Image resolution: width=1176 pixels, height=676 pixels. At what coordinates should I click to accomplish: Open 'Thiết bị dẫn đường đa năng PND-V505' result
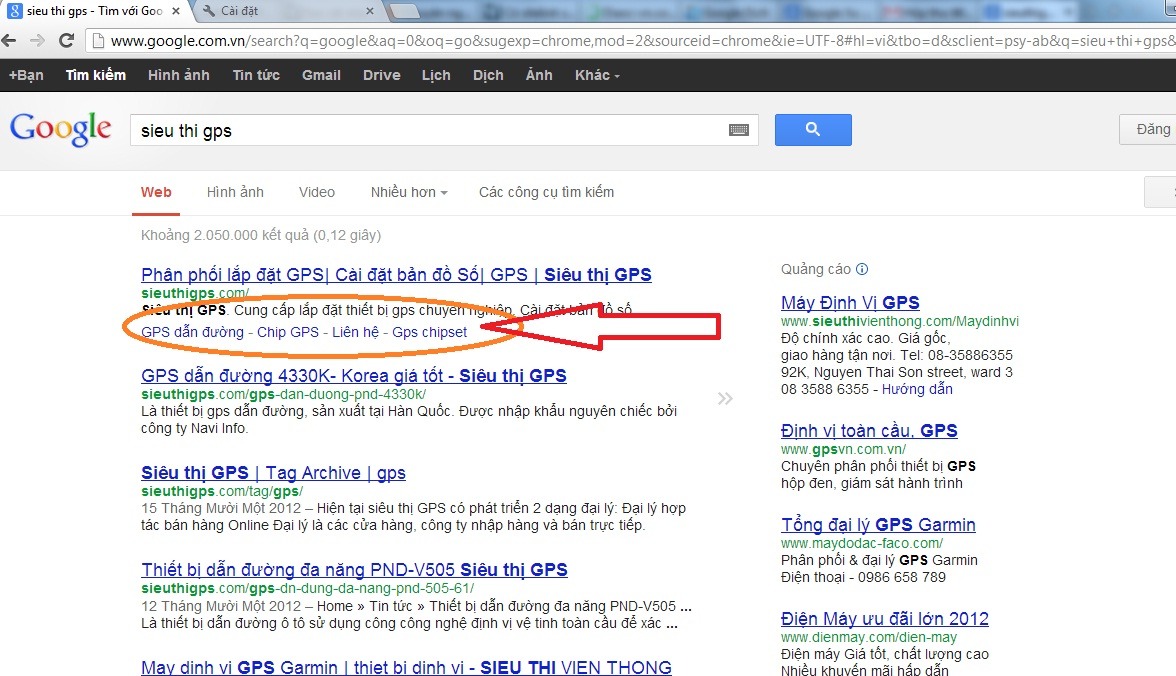[x=354, y=569]
